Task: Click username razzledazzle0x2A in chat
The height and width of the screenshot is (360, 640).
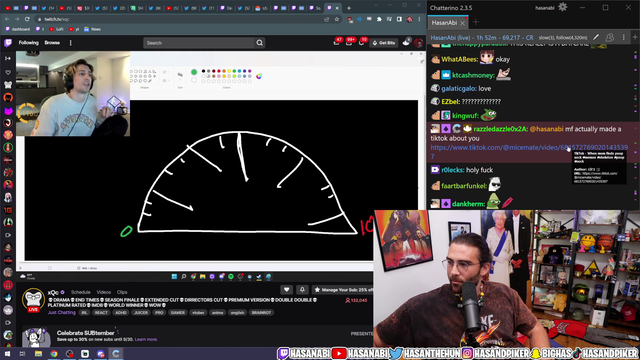Action: pyautogui.click(x=500, y=129)
